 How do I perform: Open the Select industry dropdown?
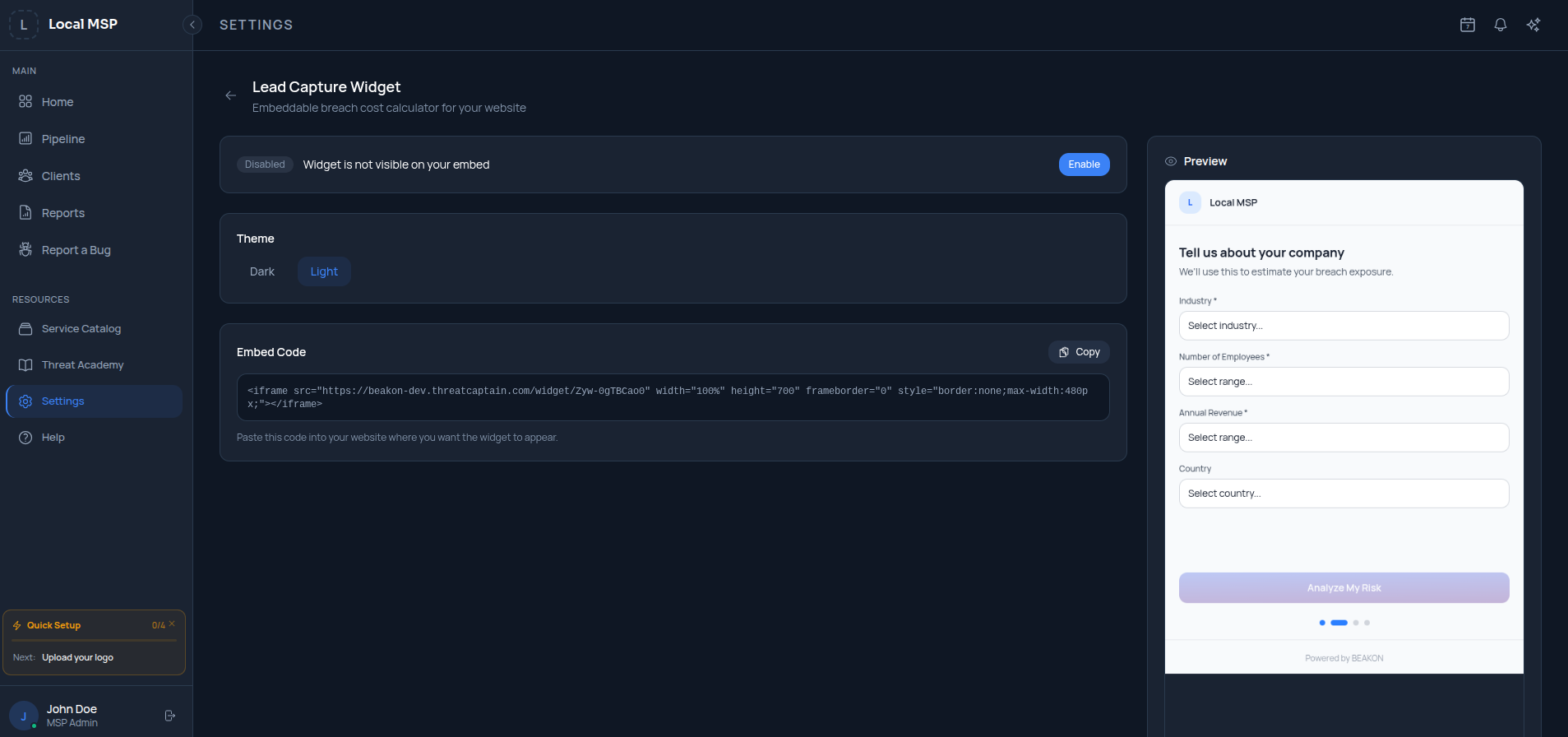(x=1344, y=326)
